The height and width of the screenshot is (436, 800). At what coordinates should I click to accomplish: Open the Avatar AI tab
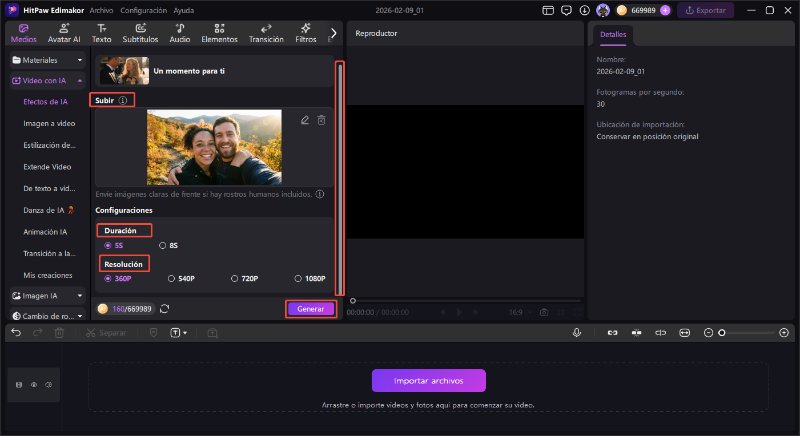(64, 33)
